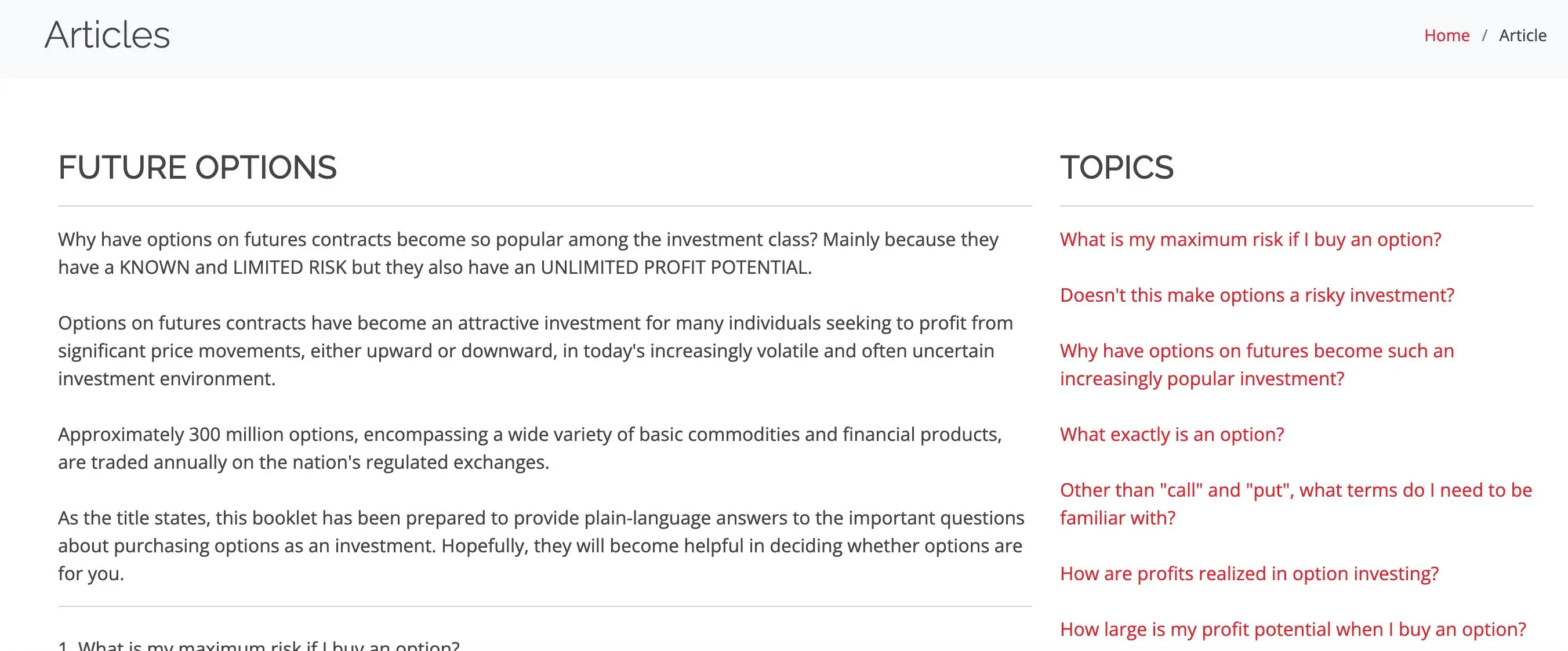Image resolution: width=1568 pixels, height=651 pixels.
Task: Click the Article breadcrumb item
Action: (1522, 35)
